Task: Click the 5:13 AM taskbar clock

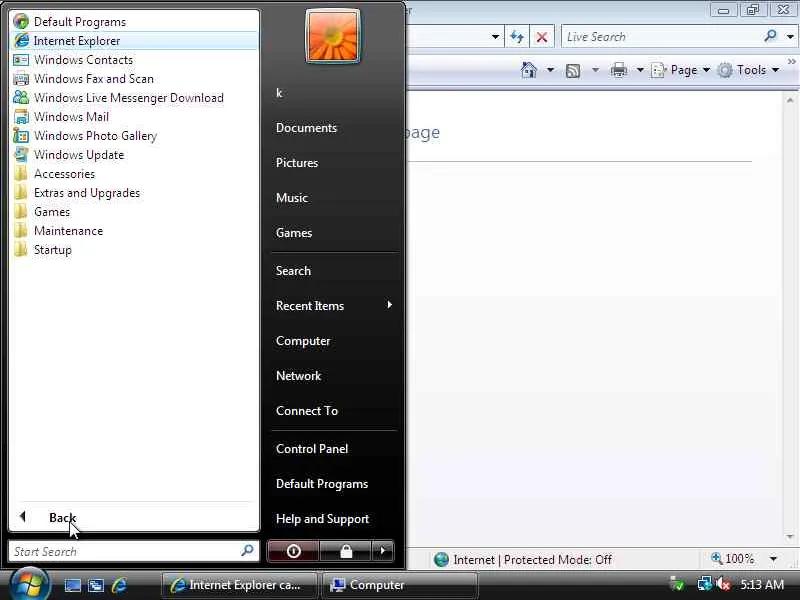Action: click(x=762, y=584)
